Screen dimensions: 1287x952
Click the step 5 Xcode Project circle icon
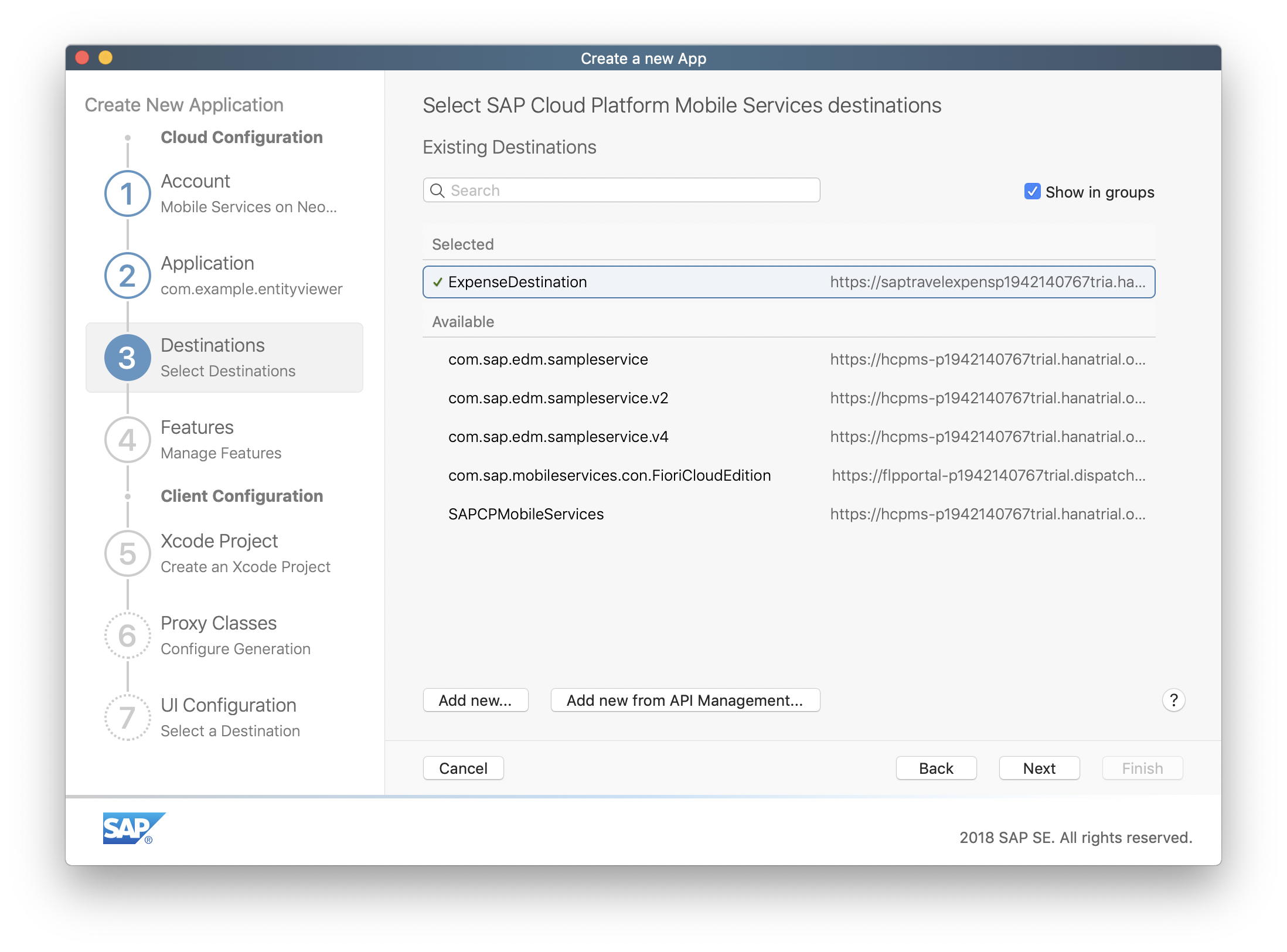point(127,553)
